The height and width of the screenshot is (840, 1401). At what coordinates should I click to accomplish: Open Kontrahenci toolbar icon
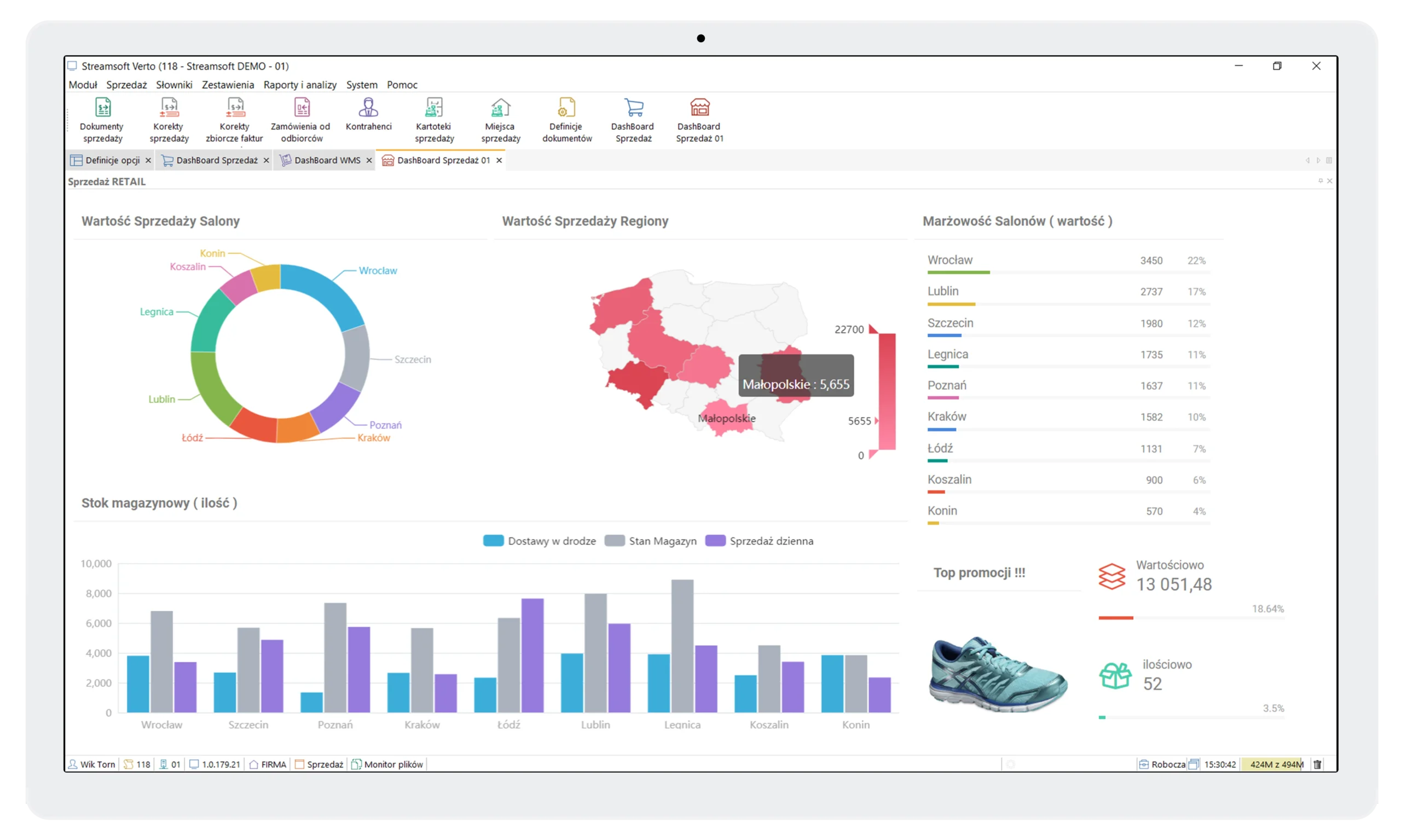point(368,114)
